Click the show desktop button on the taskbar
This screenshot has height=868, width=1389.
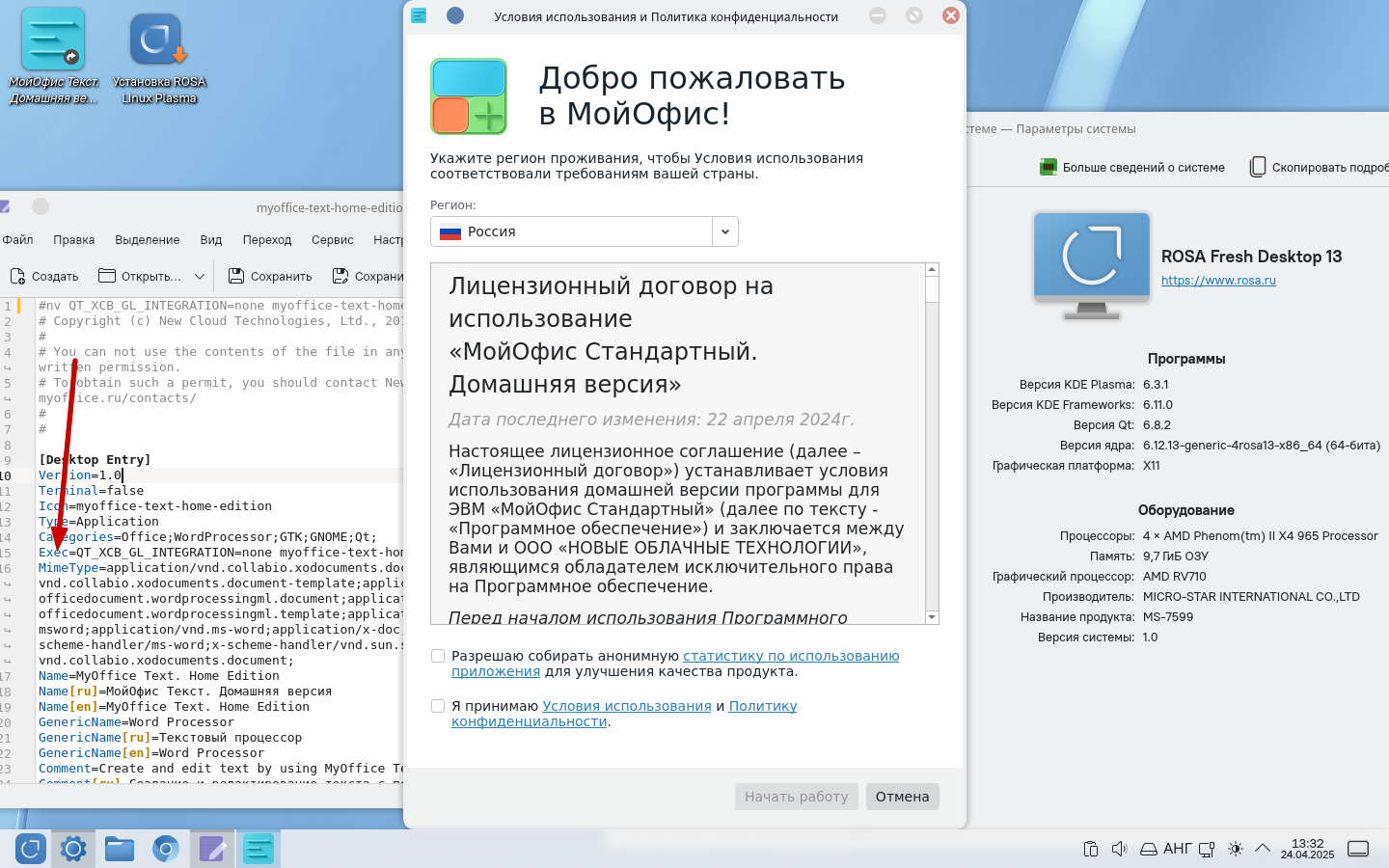click(x=1358, y=849)
